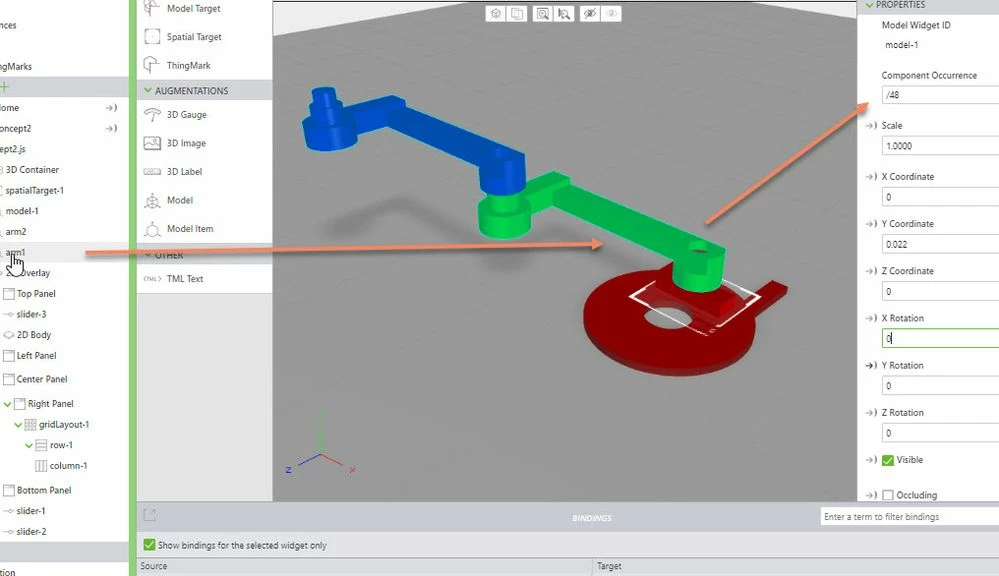
Task: Pick the 3D Gauge widget icon
Action: click(x=152, y=115)
